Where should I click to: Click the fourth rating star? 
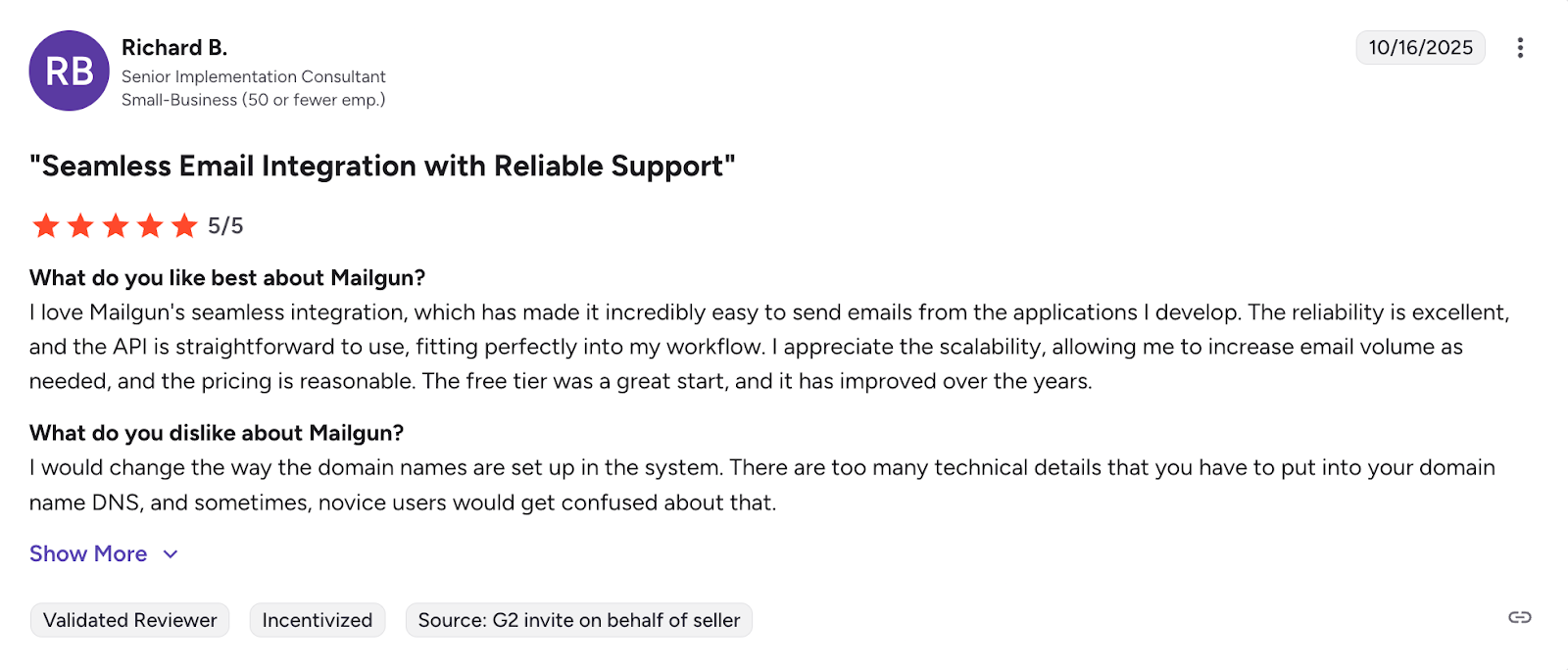(150, 226)
